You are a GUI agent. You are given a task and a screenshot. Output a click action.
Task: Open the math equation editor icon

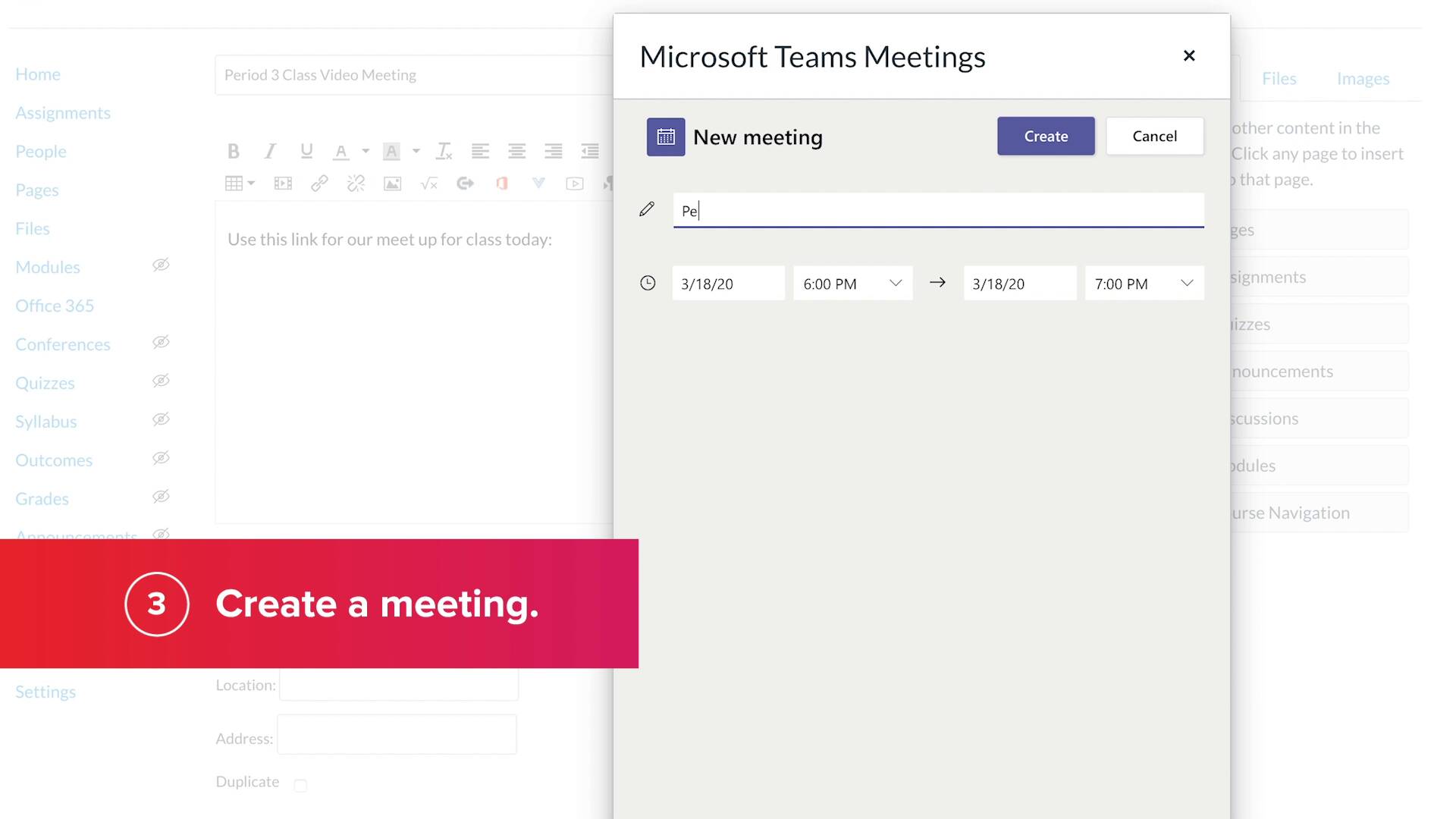click(x=429, y=183)
